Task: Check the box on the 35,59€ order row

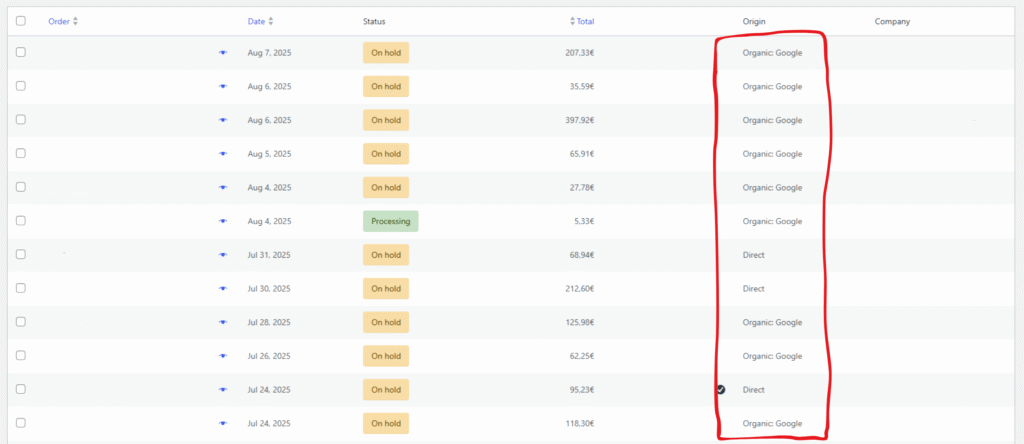Action: point(21,86)
